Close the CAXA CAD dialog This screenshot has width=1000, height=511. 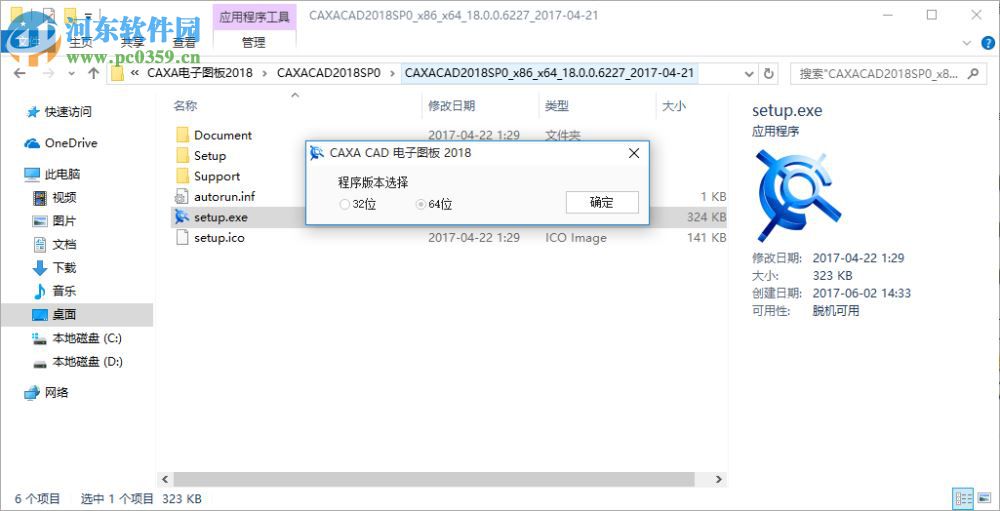633,153
